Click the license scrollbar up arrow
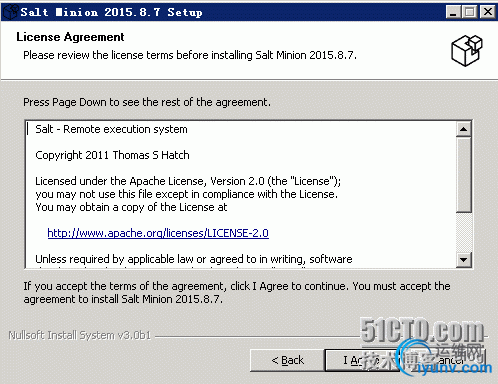 pyautogui.click(x=464, y=129)
